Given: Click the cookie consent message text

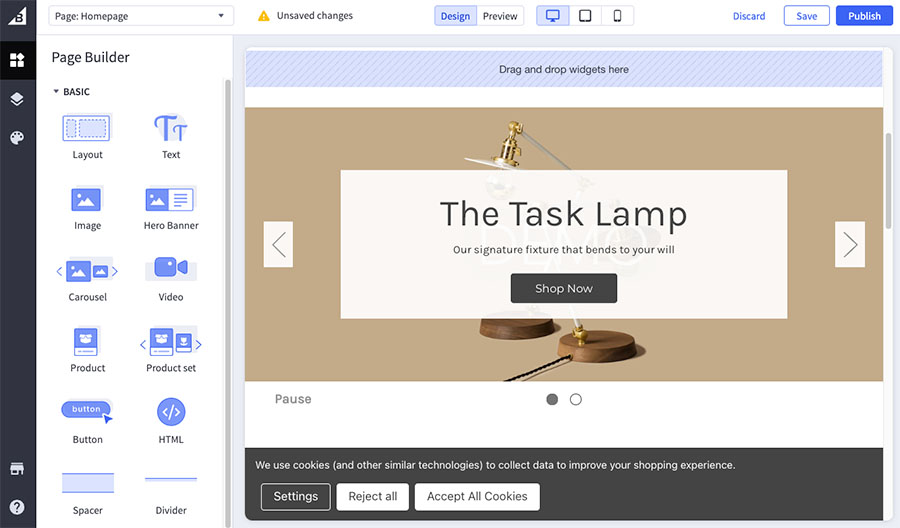Looking at the screenshot, I should tap(495, 465).
